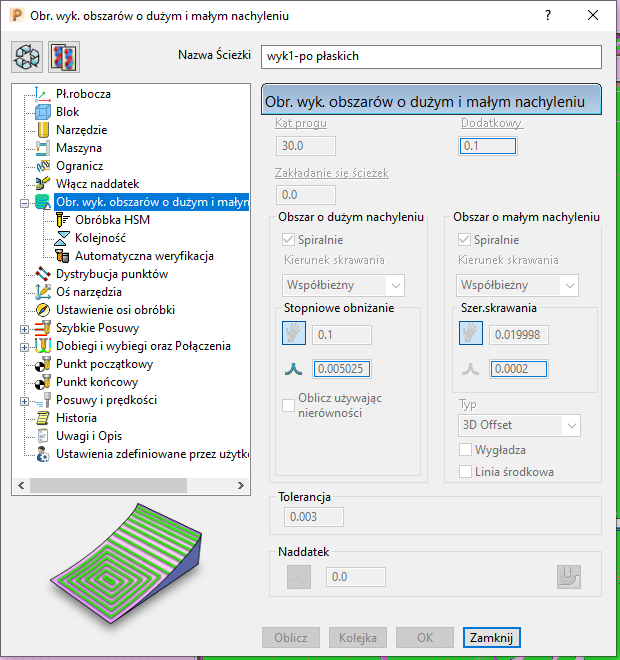Viewport: 620px width, 660px height.
Task: Click component thickness icon in Naddatek
Action: [569, 577]
